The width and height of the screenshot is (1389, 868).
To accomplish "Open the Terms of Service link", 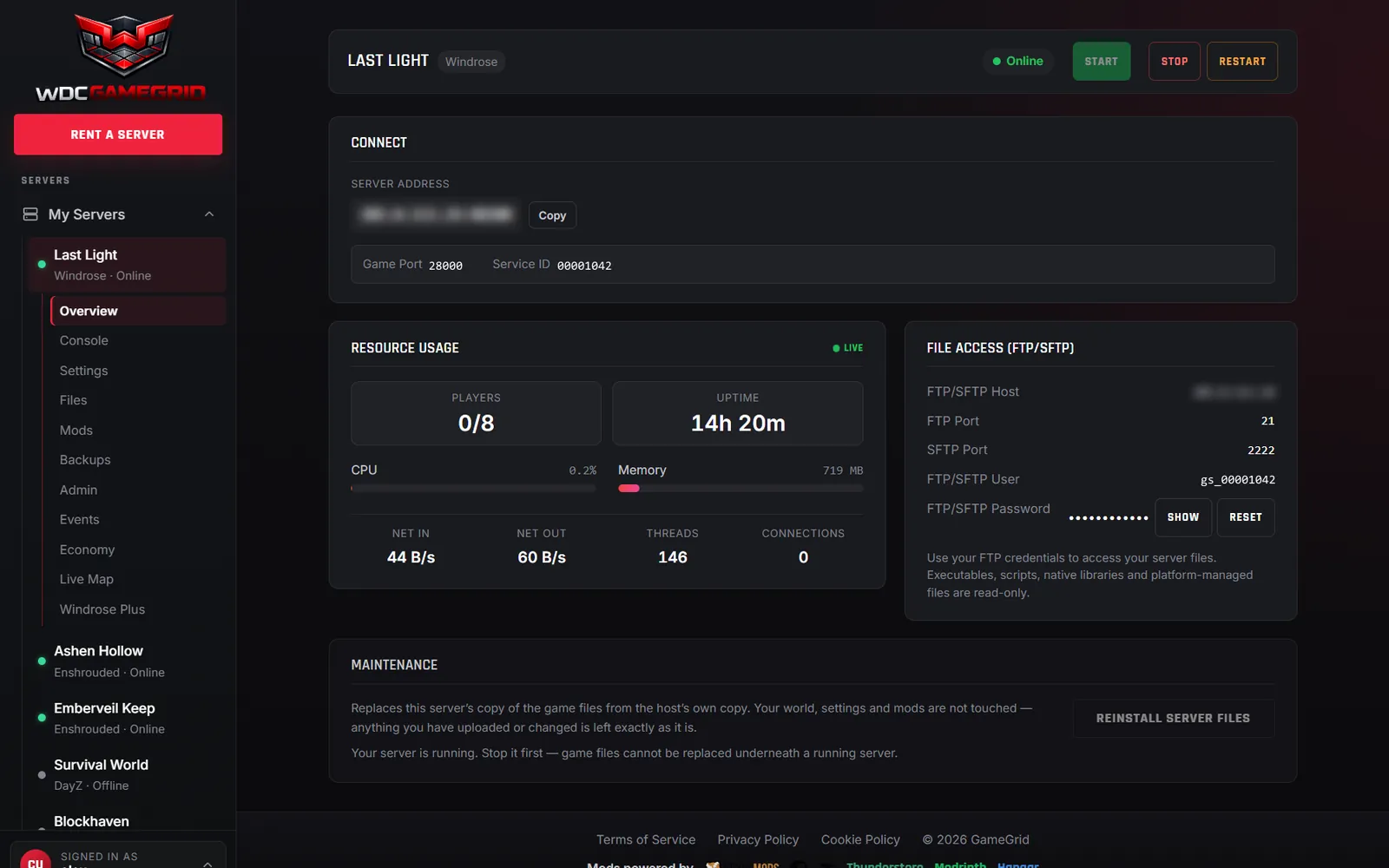I will [x=646, y=839].
